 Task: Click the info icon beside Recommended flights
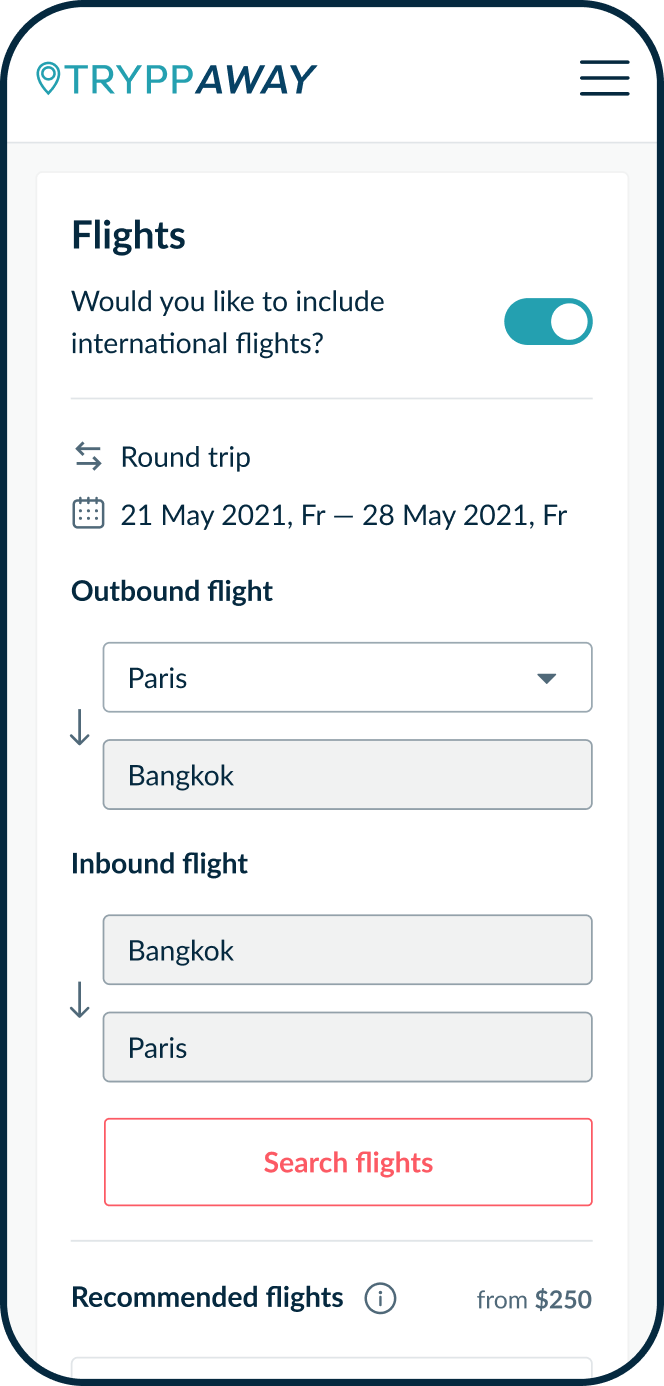pyautogui.click(x=380, y=1298)
